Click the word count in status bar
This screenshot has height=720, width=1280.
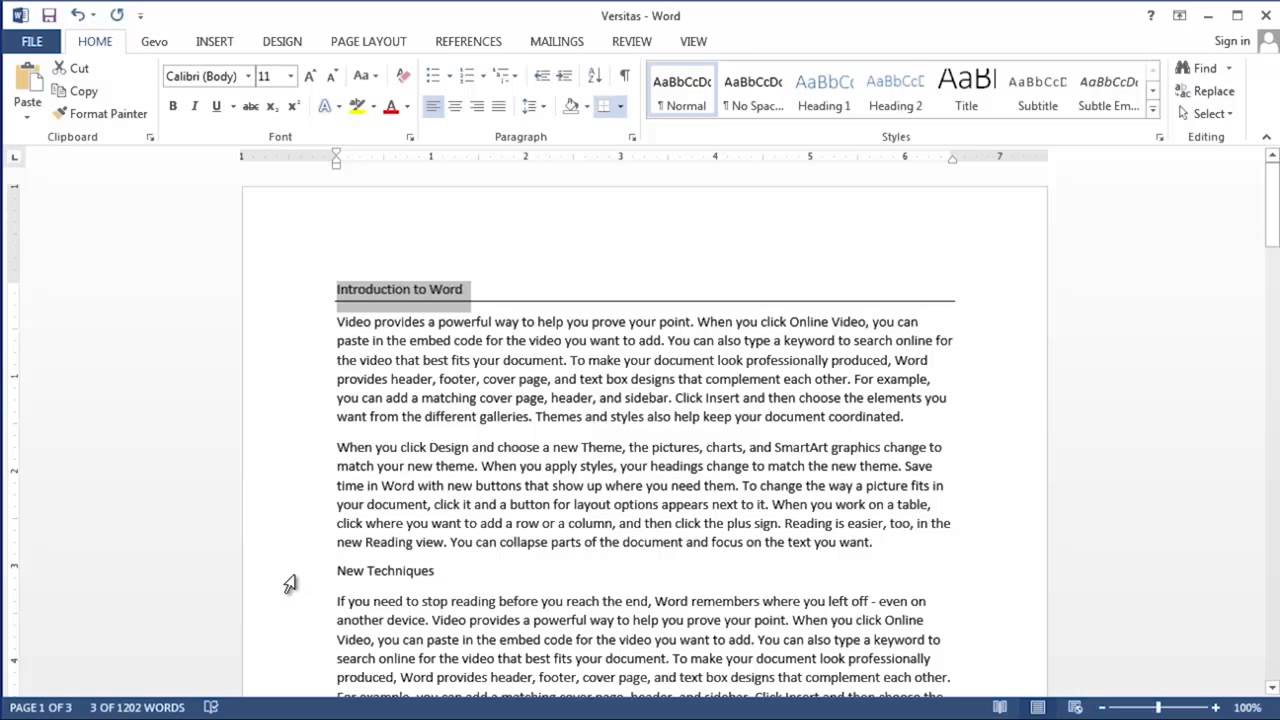click(138, 707)
